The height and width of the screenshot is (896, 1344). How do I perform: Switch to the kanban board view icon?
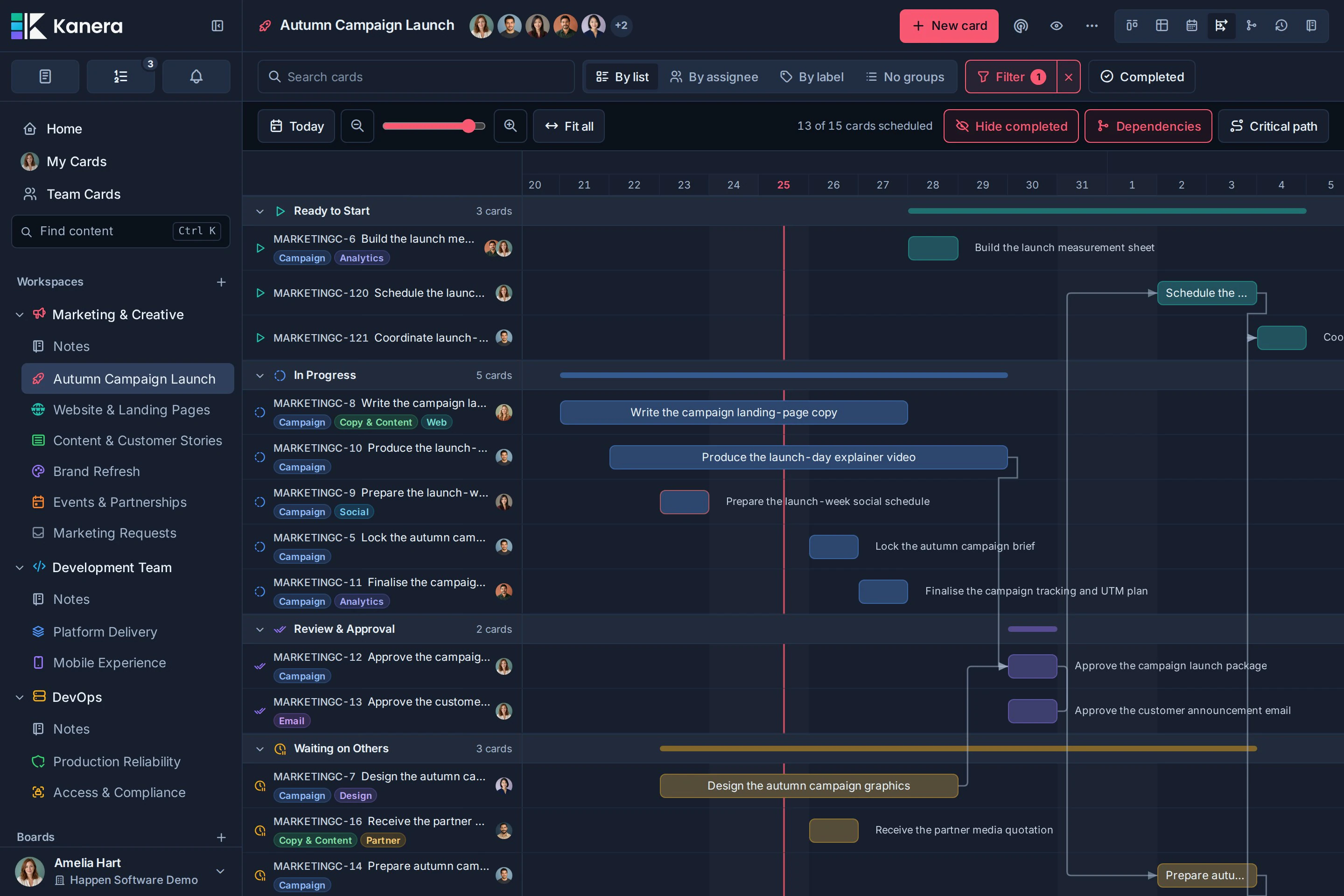pyautogui.click(x=1132, y=26)
